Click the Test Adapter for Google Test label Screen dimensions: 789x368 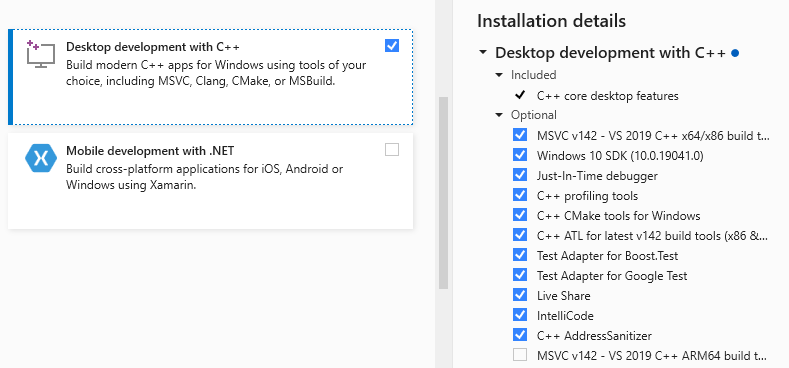click(x=612, y=276)
